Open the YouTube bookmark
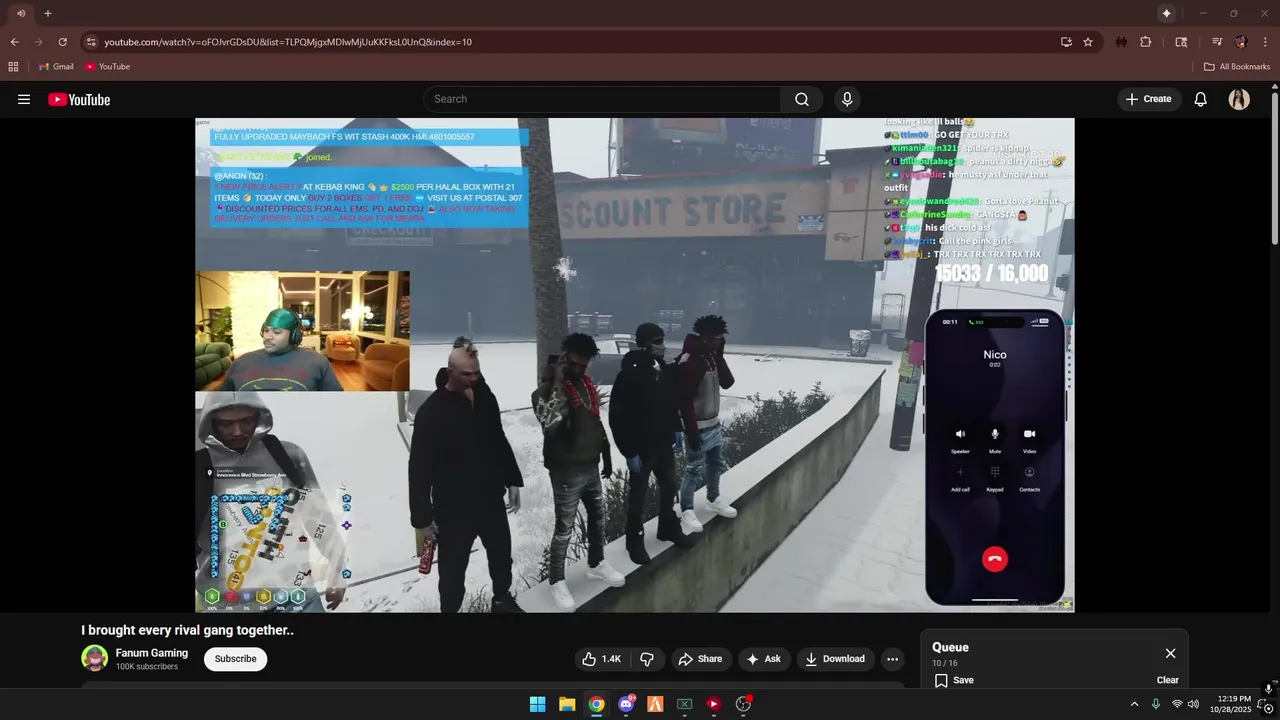This screenshot has width=1280, height=720. (x=107, y=67)
